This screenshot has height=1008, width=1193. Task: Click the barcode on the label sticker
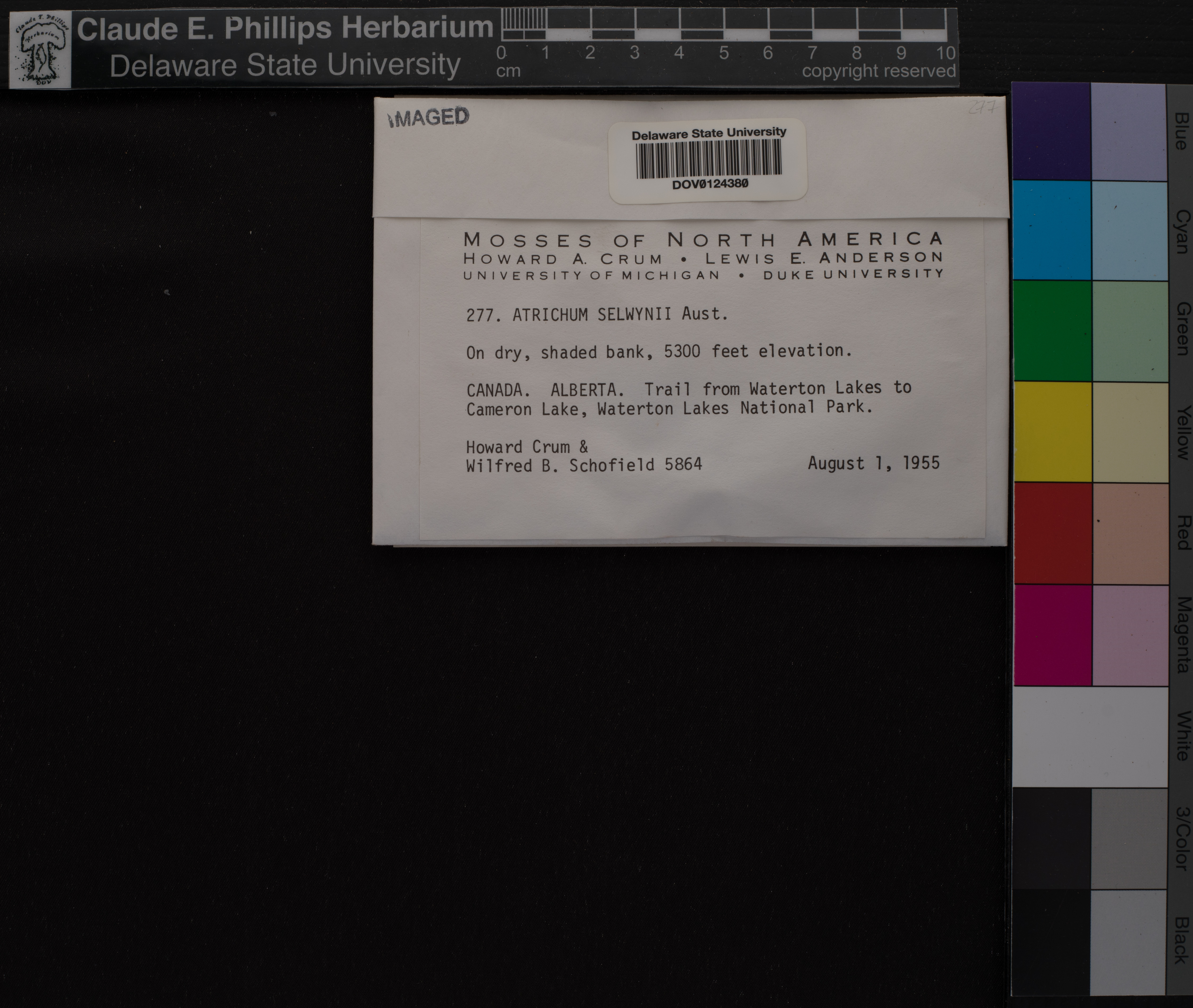(x=708, y=159)
